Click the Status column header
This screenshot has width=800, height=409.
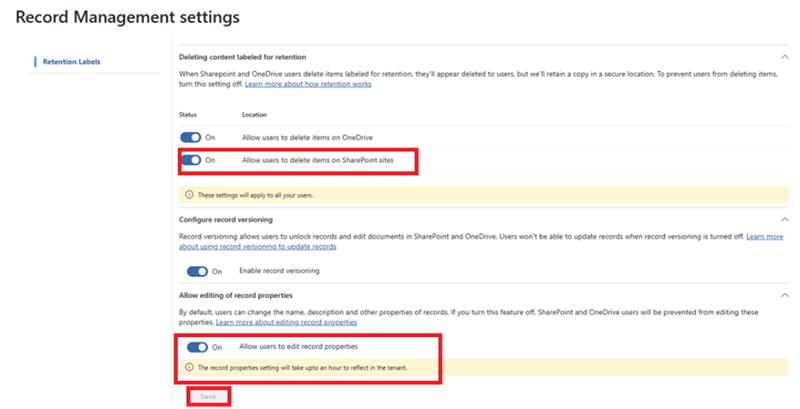[x=188, y=115]
